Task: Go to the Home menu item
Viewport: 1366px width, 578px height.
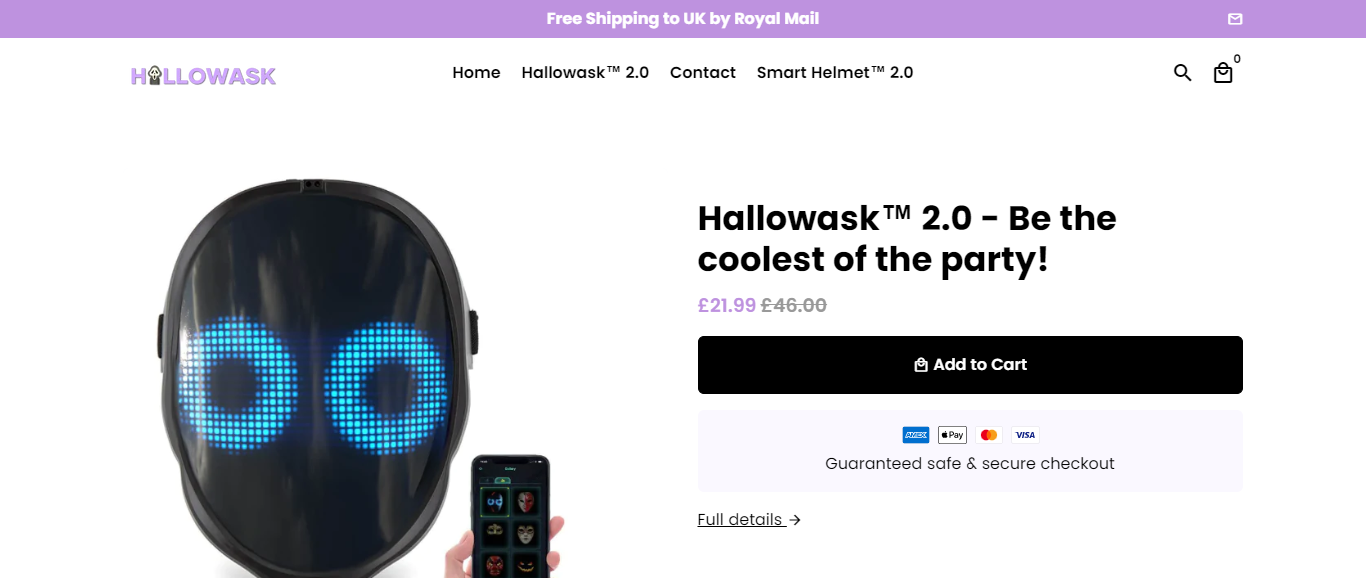Action: (476, 72)
